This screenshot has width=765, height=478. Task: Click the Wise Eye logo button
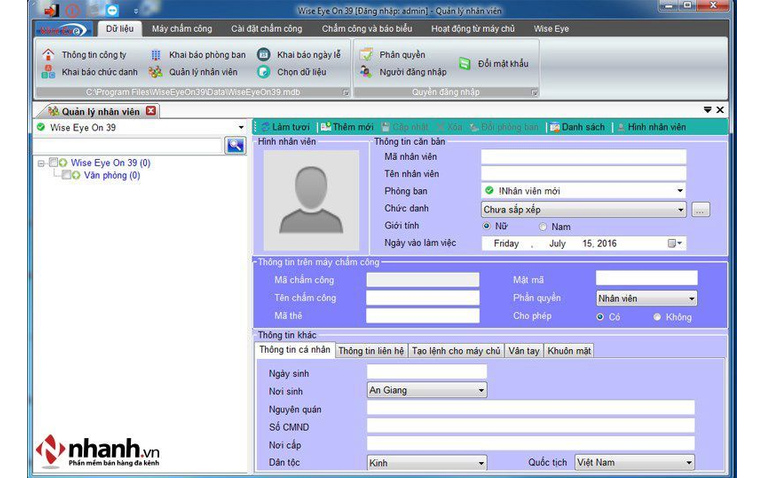pos(63,30)
